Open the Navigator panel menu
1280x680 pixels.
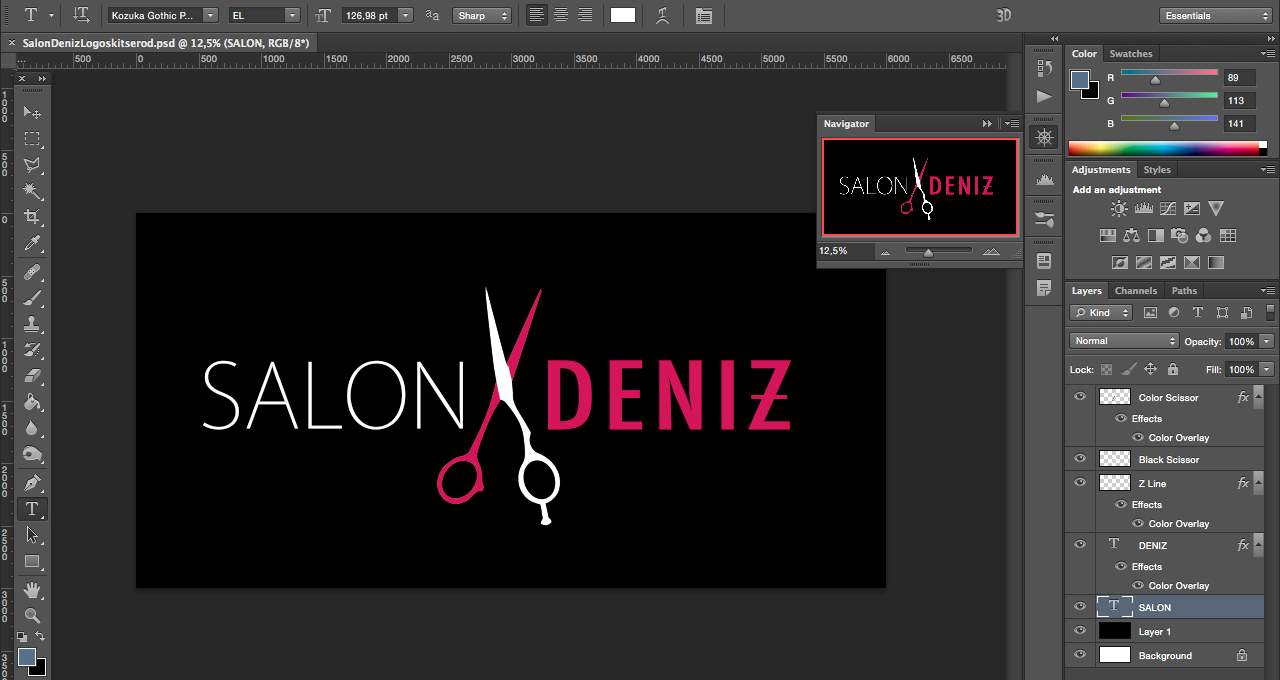[x=1012, y=124]
